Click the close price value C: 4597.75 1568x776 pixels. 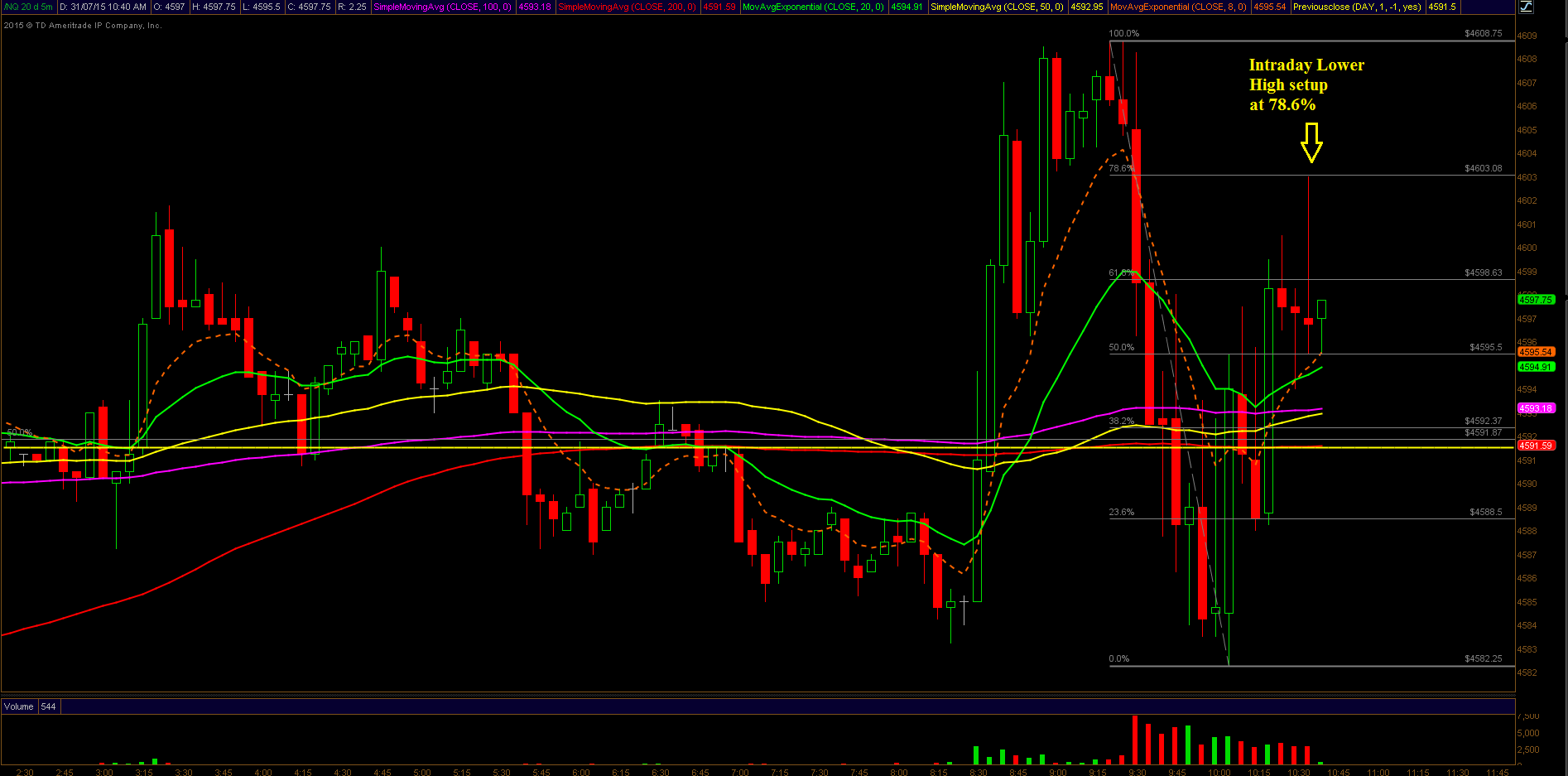point(310,7)
